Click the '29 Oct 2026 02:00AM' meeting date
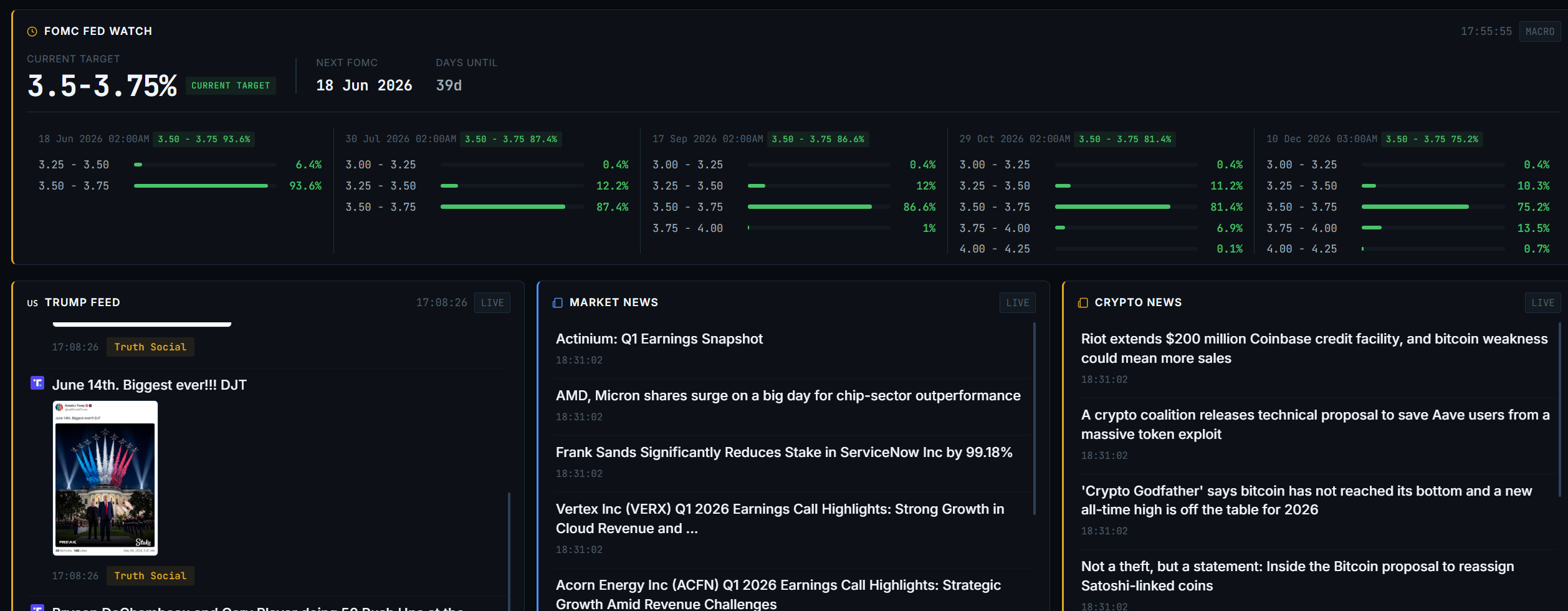The image size is (1568, 611). point(1015,139)
